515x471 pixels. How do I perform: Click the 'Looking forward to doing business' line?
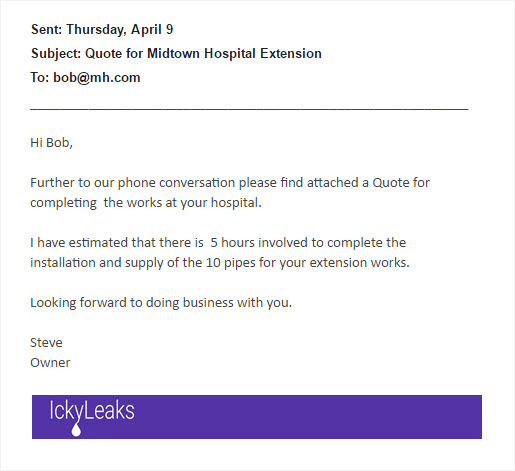pos(161,303)
